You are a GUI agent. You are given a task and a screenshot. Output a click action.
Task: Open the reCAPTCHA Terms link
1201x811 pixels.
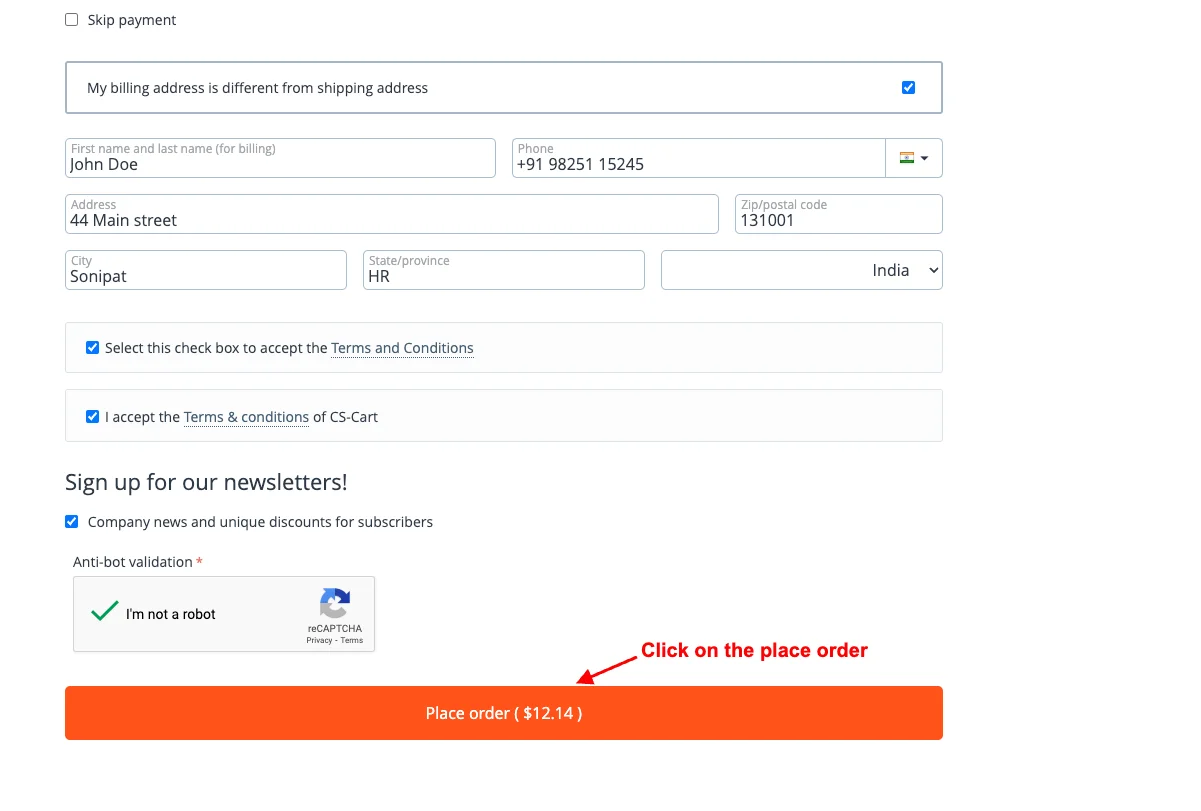pos(352,640)
